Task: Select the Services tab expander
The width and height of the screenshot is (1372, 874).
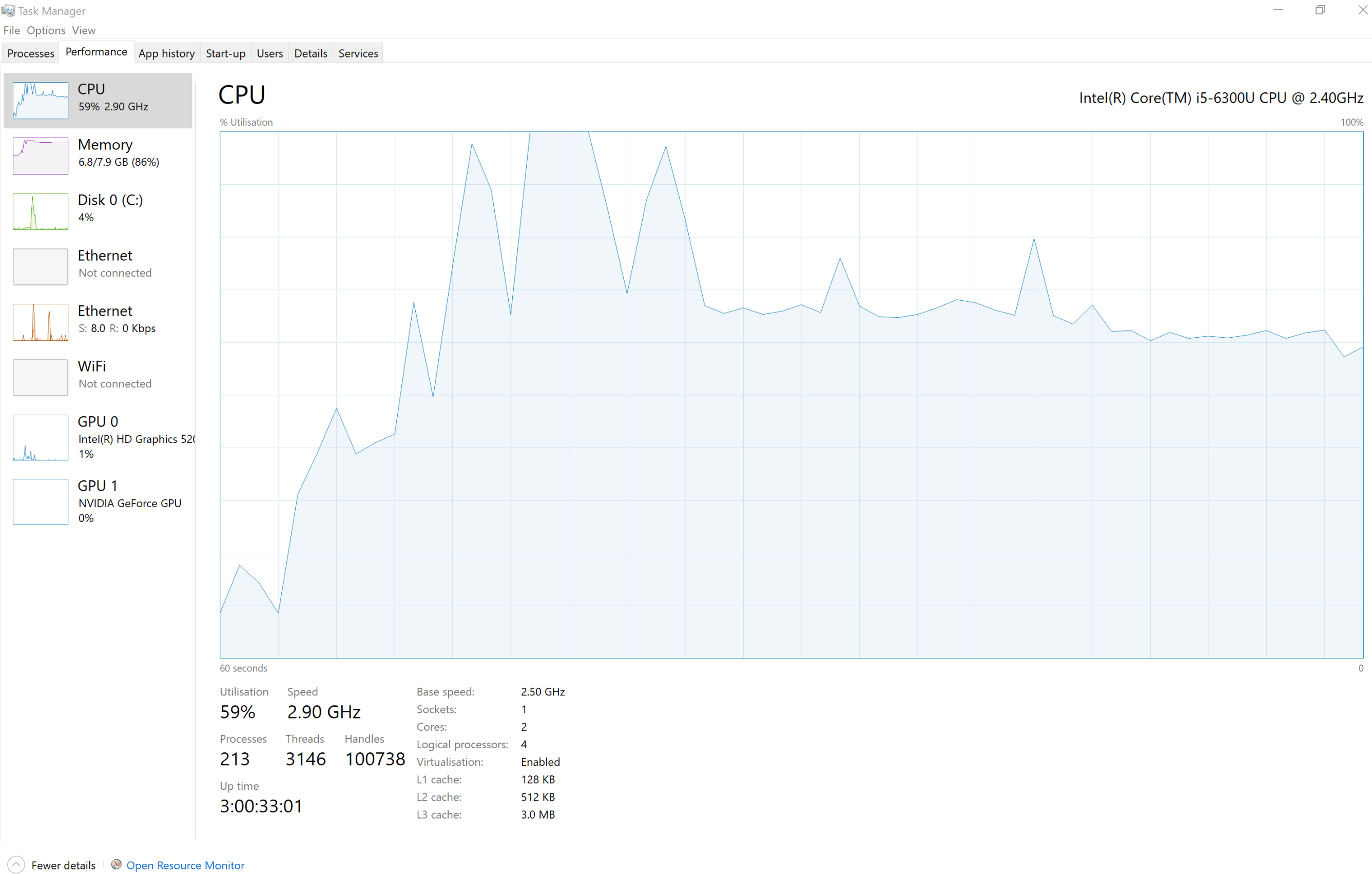Action: 357,53
